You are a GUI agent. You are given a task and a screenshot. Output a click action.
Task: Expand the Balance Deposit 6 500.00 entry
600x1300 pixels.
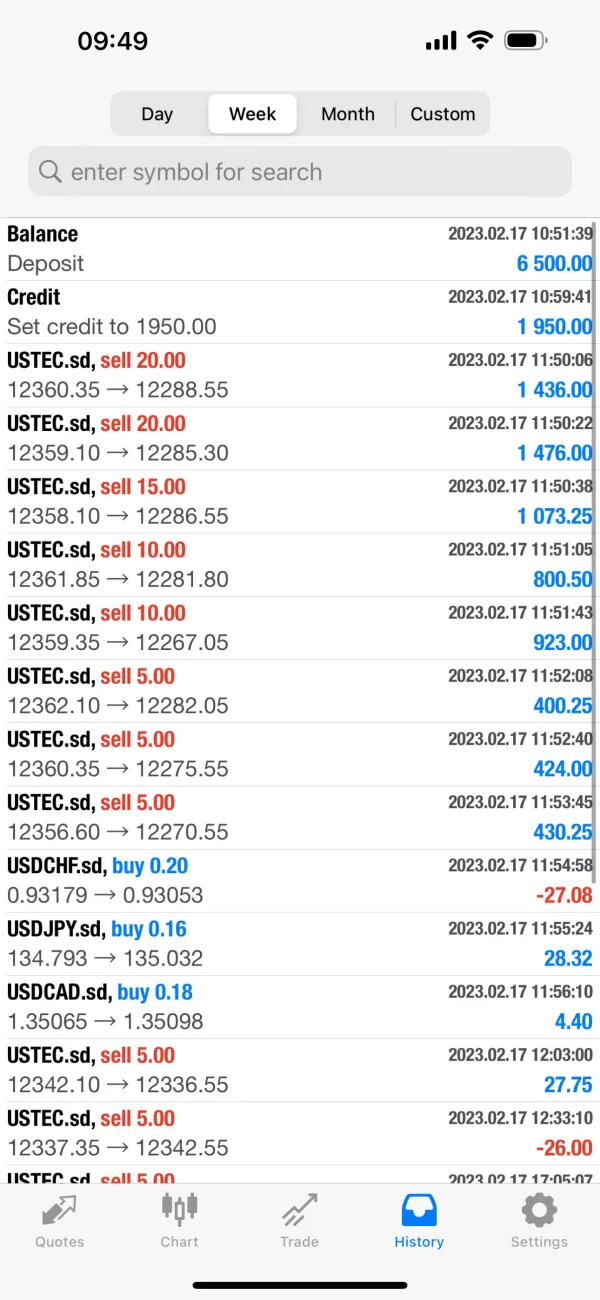tap(299, 249)
